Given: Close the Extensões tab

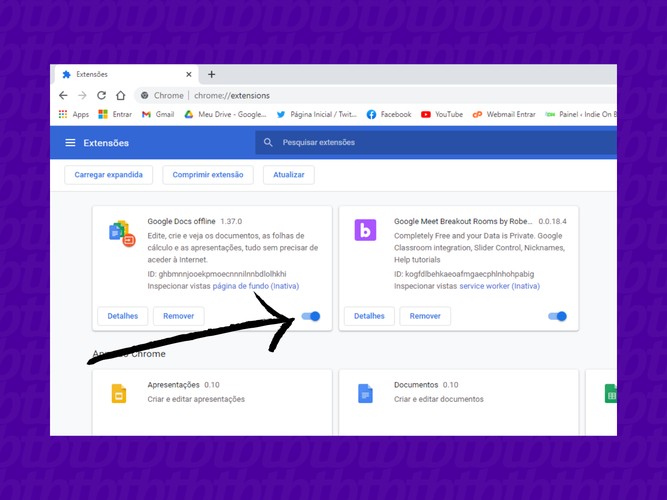Looking at the screenshot, I should pyautogui.click(x=189, y=74).
